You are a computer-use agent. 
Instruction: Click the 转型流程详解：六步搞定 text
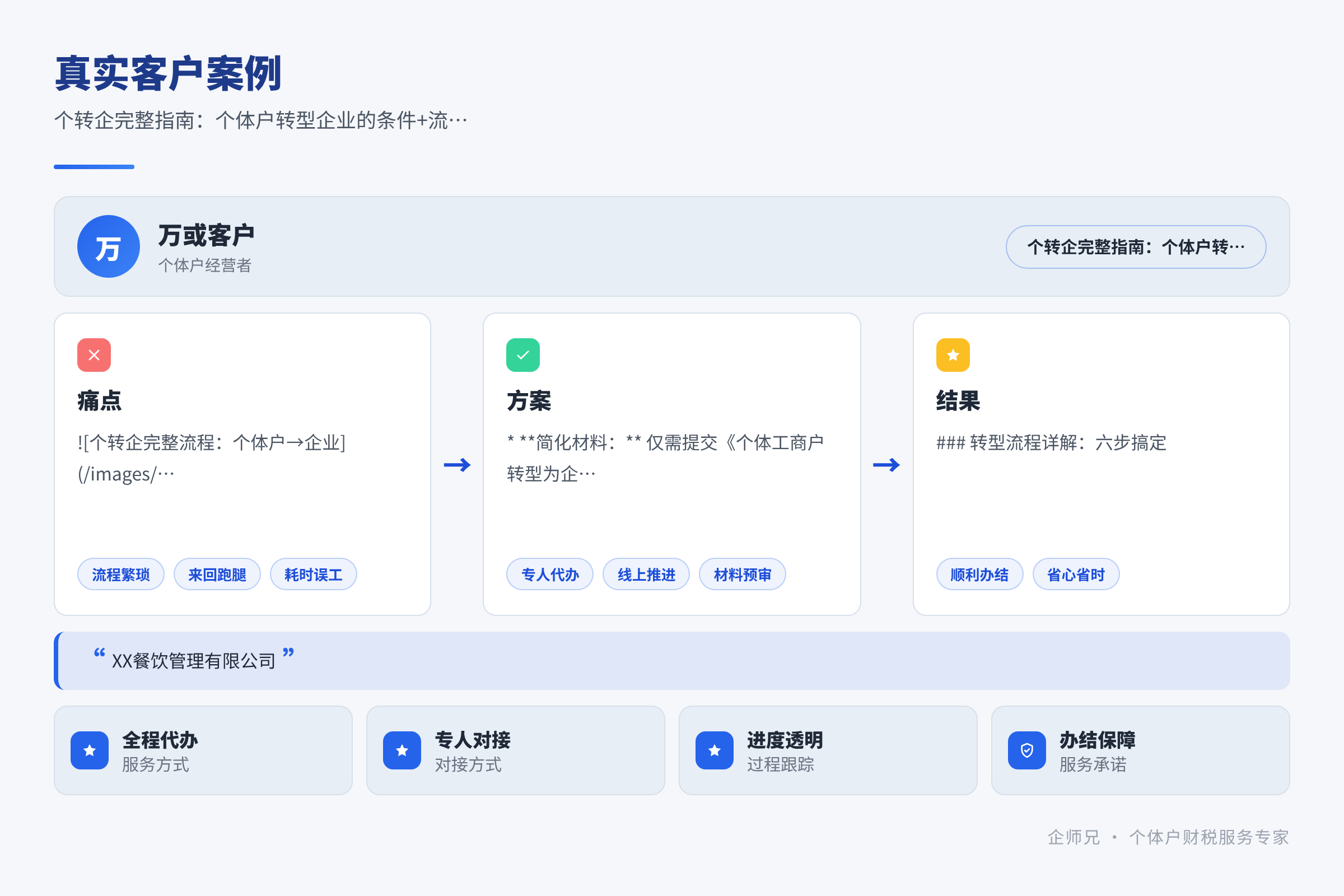pos(1052,442)
